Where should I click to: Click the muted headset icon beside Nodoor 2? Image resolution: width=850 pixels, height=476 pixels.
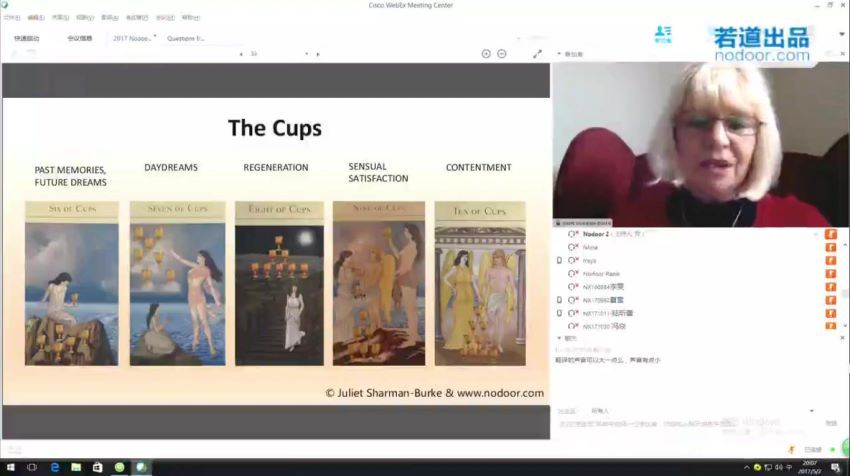point(573,234)
